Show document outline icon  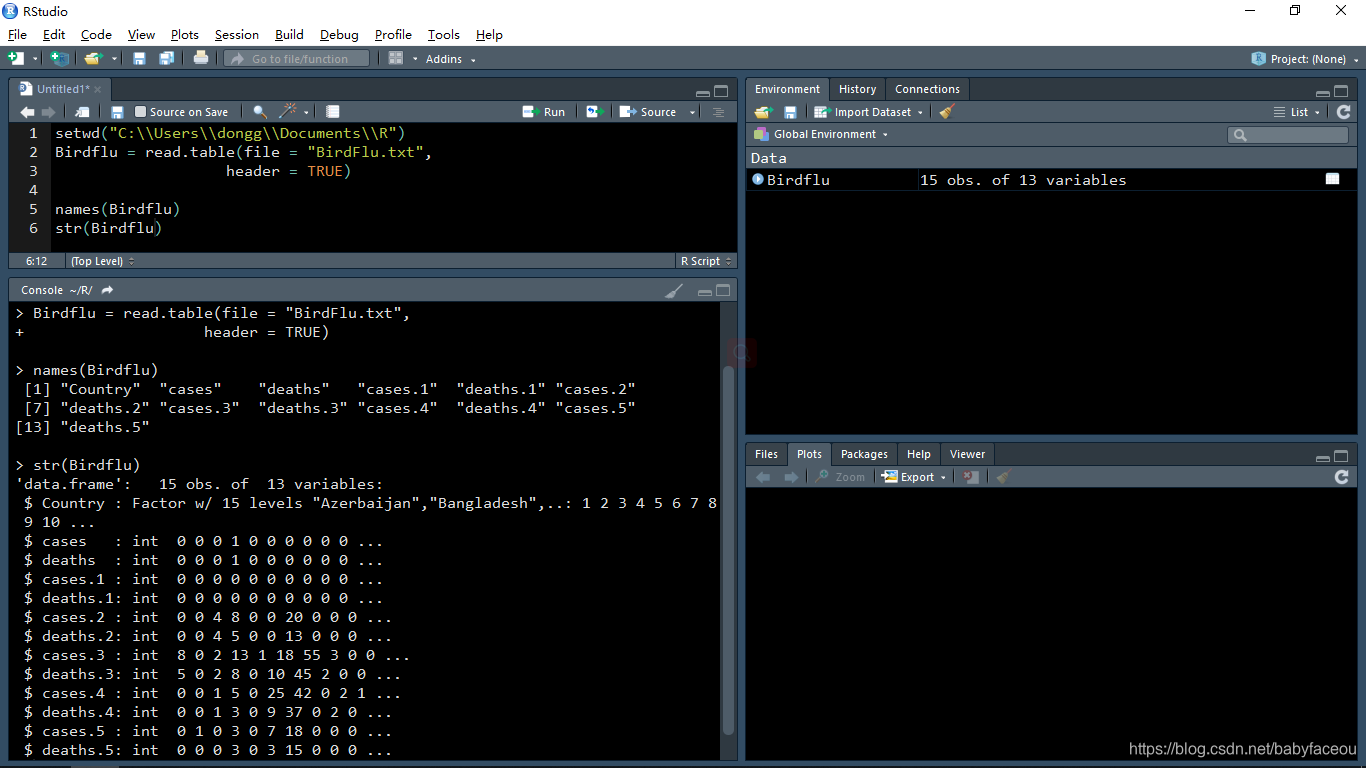718,112
